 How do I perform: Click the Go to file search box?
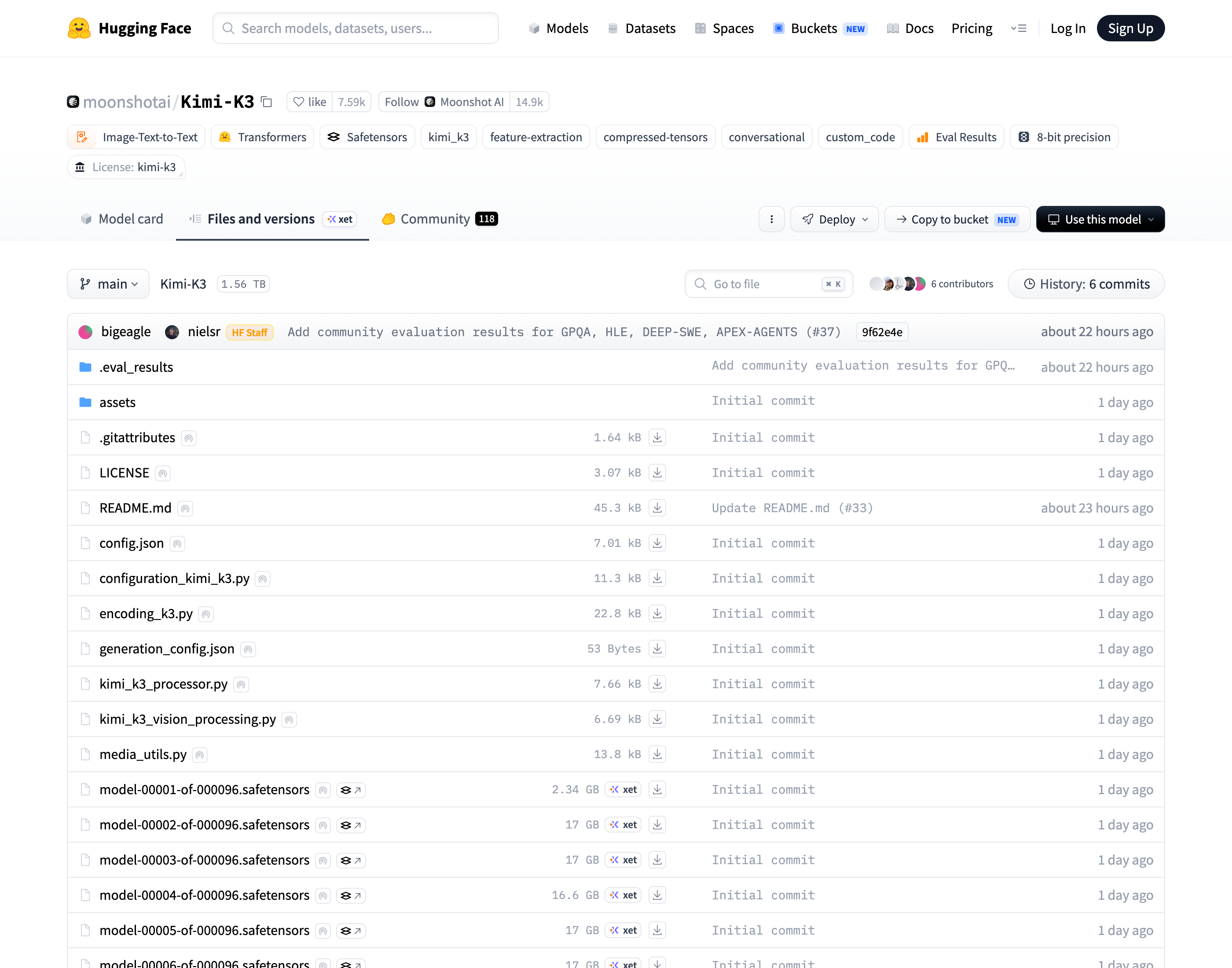pyautogui.click(x=769, y=284)
